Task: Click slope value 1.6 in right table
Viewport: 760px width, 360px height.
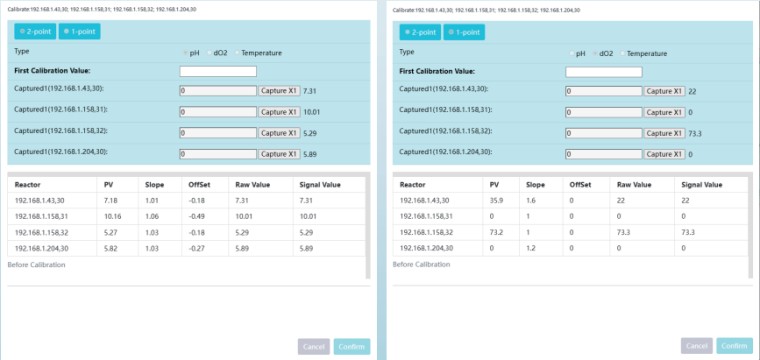Action: click(530, 201)
